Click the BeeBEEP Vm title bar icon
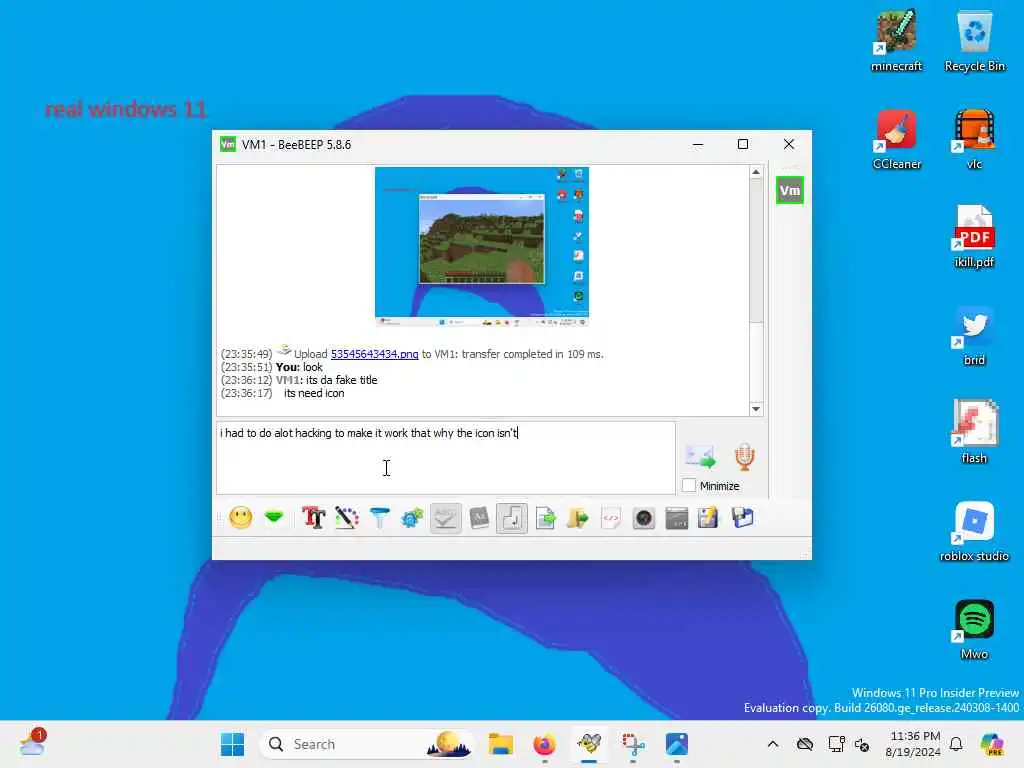 (x=227, y=144)
